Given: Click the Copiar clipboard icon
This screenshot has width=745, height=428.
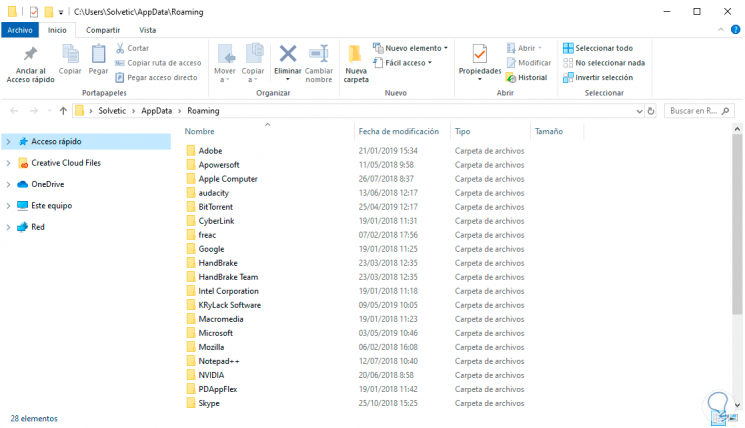Looking at the screenshot, I should point(70,55).
